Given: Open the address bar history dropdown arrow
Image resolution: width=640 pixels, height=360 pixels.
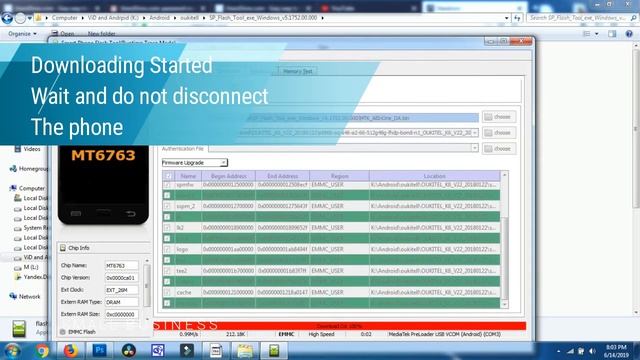Looking at the screenshot, I should pos(507,18).
